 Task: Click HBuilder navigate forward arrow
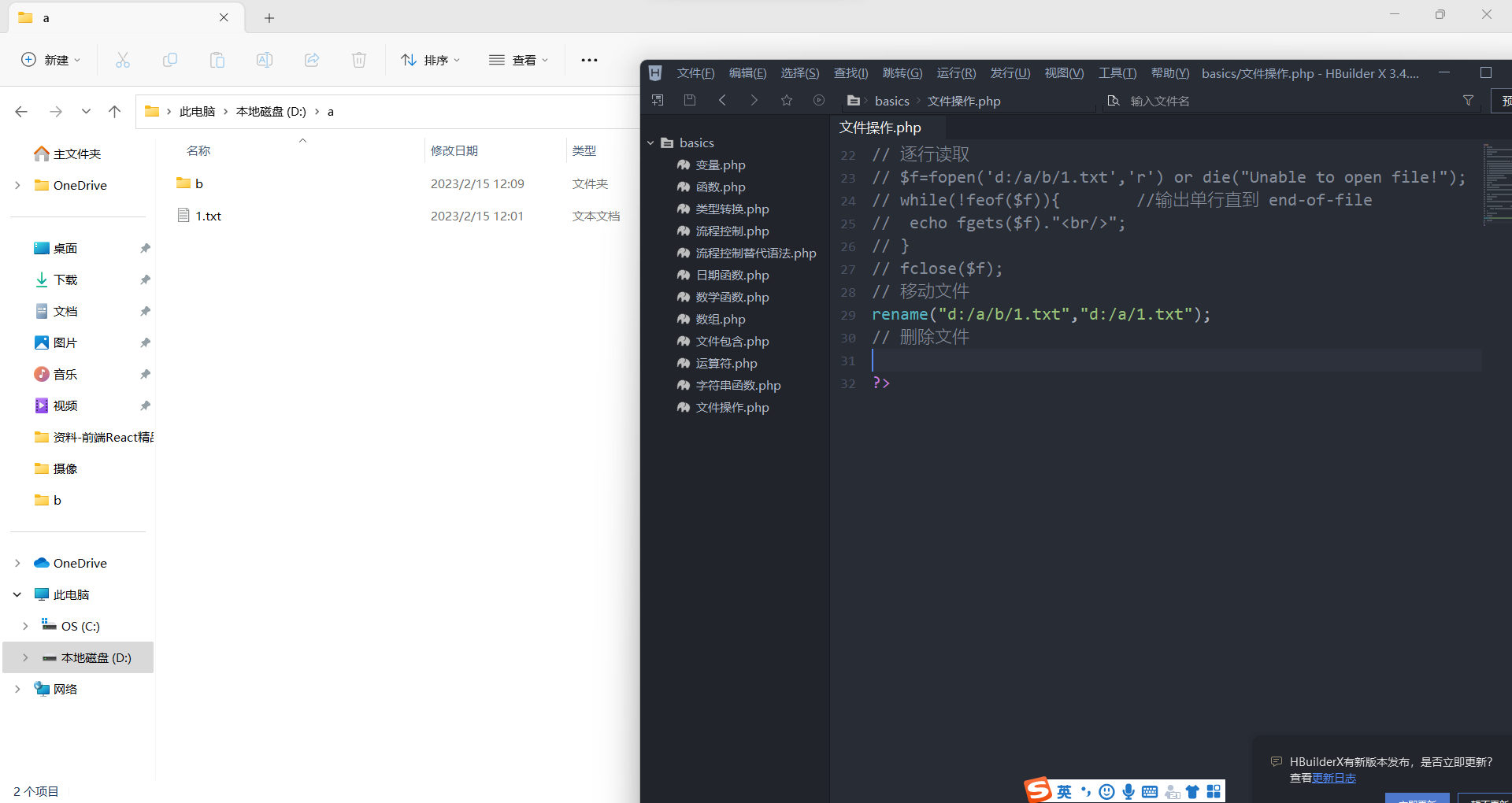click(754, 100)
